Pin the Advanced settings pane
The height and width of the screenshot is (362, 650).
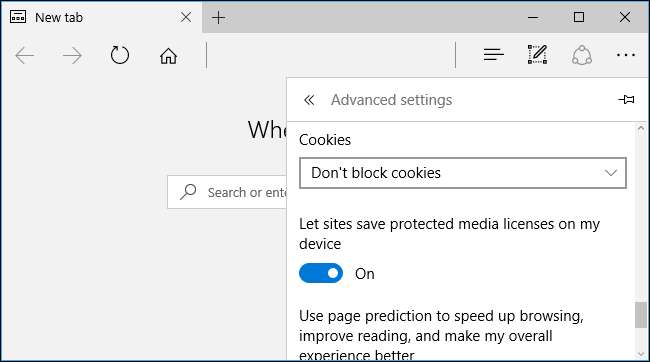coord(626,100)
